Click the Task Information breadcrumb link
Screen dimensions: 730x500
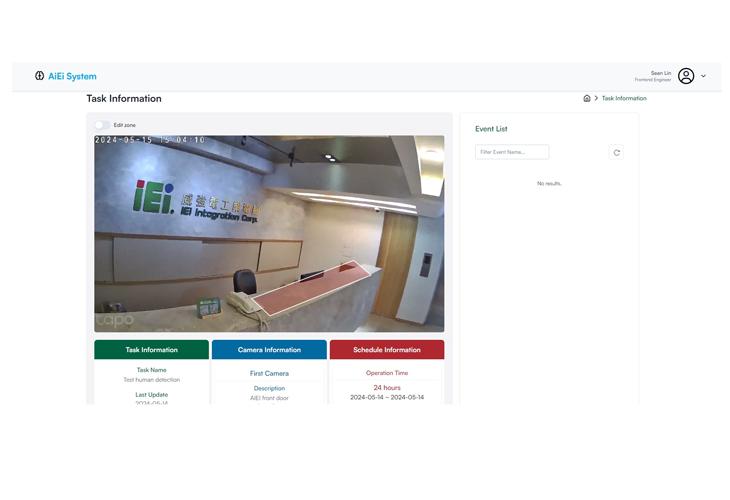tap(624, 98)
